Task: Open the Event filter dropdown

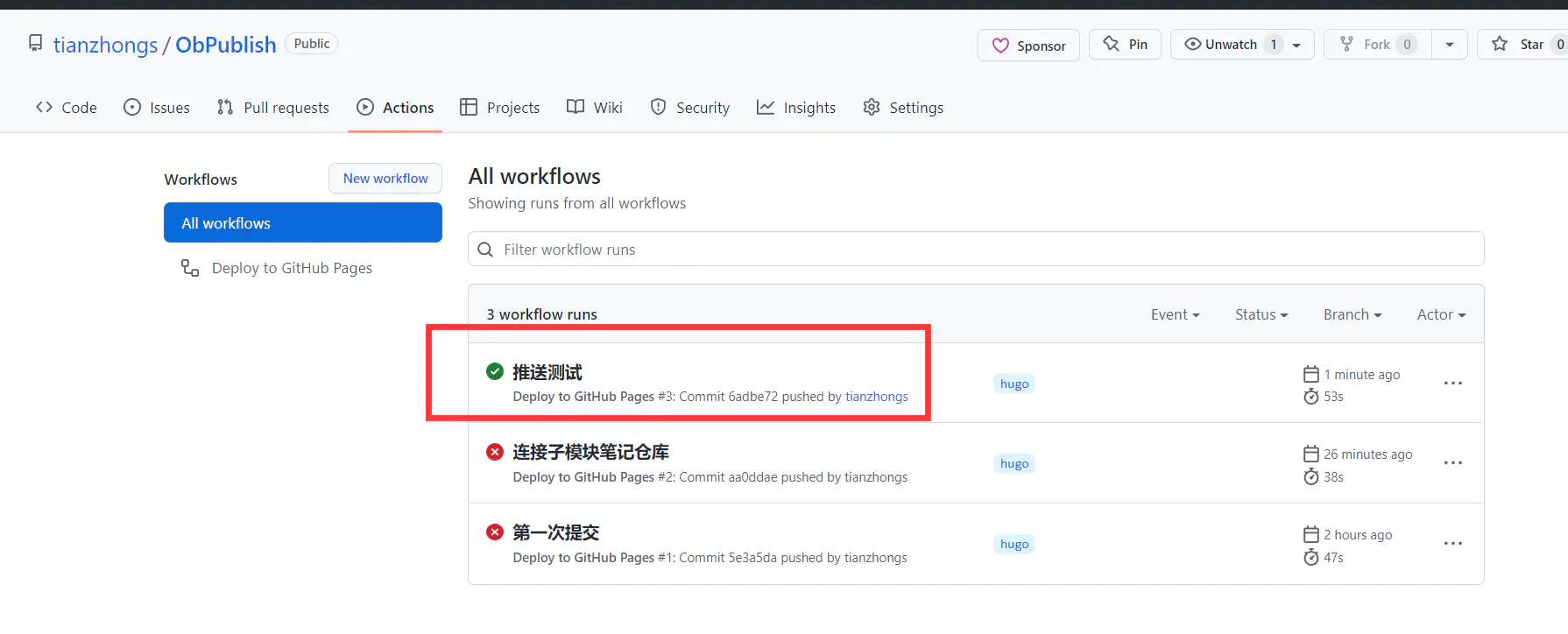Action: click(1175, 314)
